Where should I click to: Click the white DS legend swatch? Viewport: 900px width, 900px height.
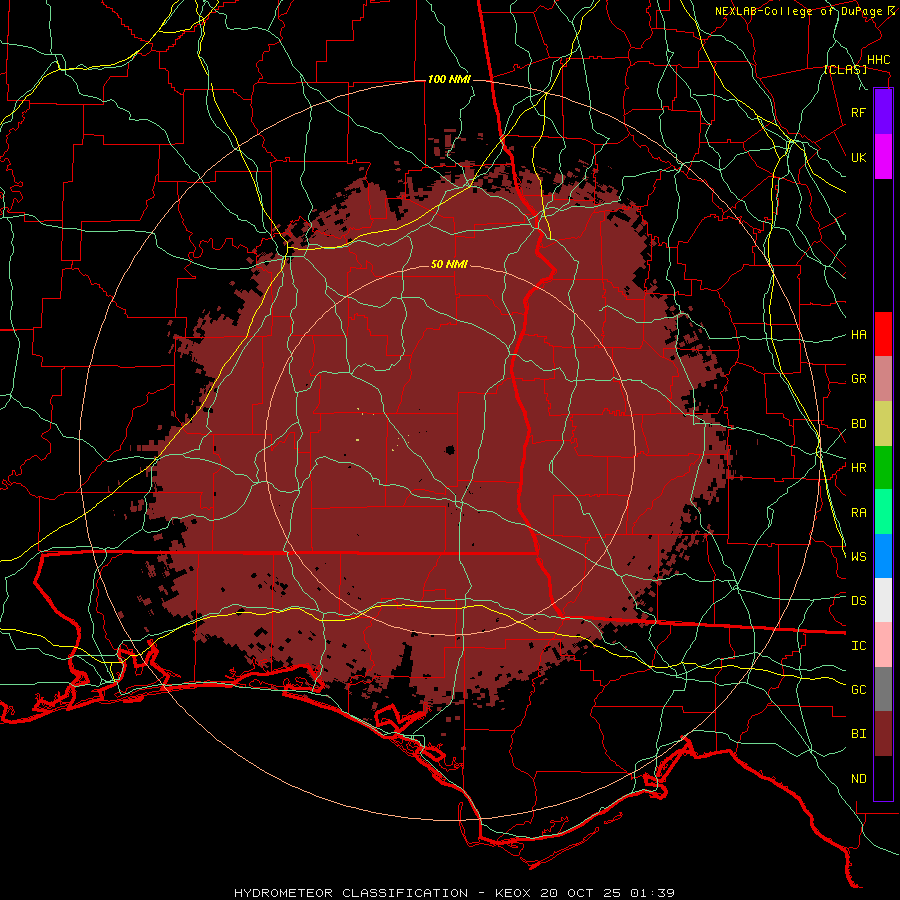pos(883,600)
